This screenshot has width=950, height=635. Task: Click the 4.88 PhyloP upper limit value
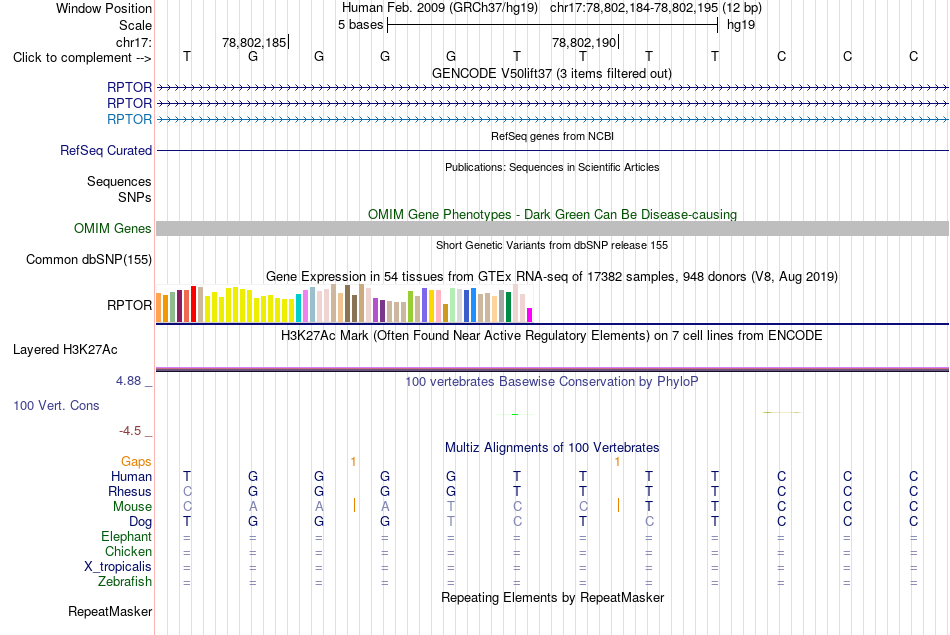coord(128,381)
